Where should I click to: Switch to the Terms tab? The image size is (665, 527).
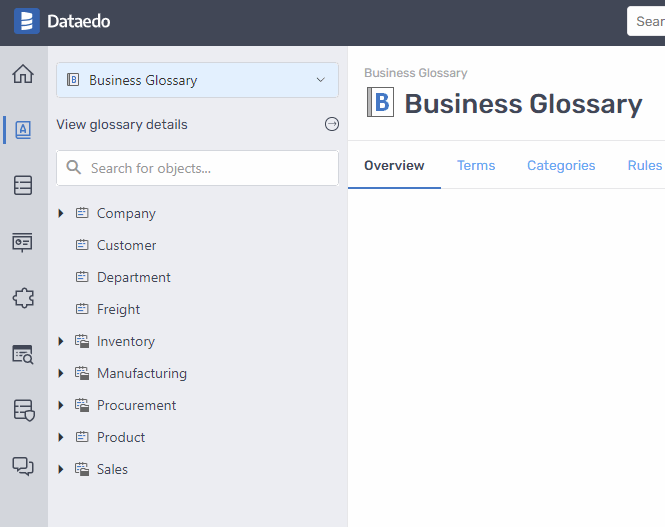coord(476,166)
